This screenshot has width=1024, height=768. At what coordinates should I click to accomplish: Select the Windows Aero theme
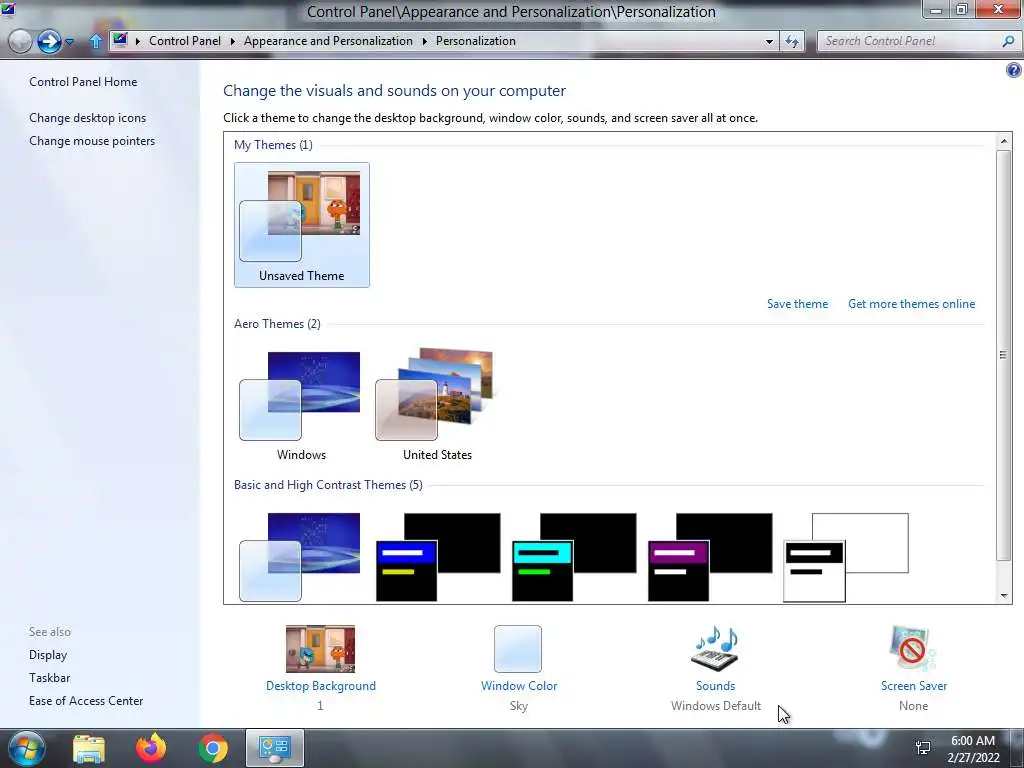coord(300,405)
